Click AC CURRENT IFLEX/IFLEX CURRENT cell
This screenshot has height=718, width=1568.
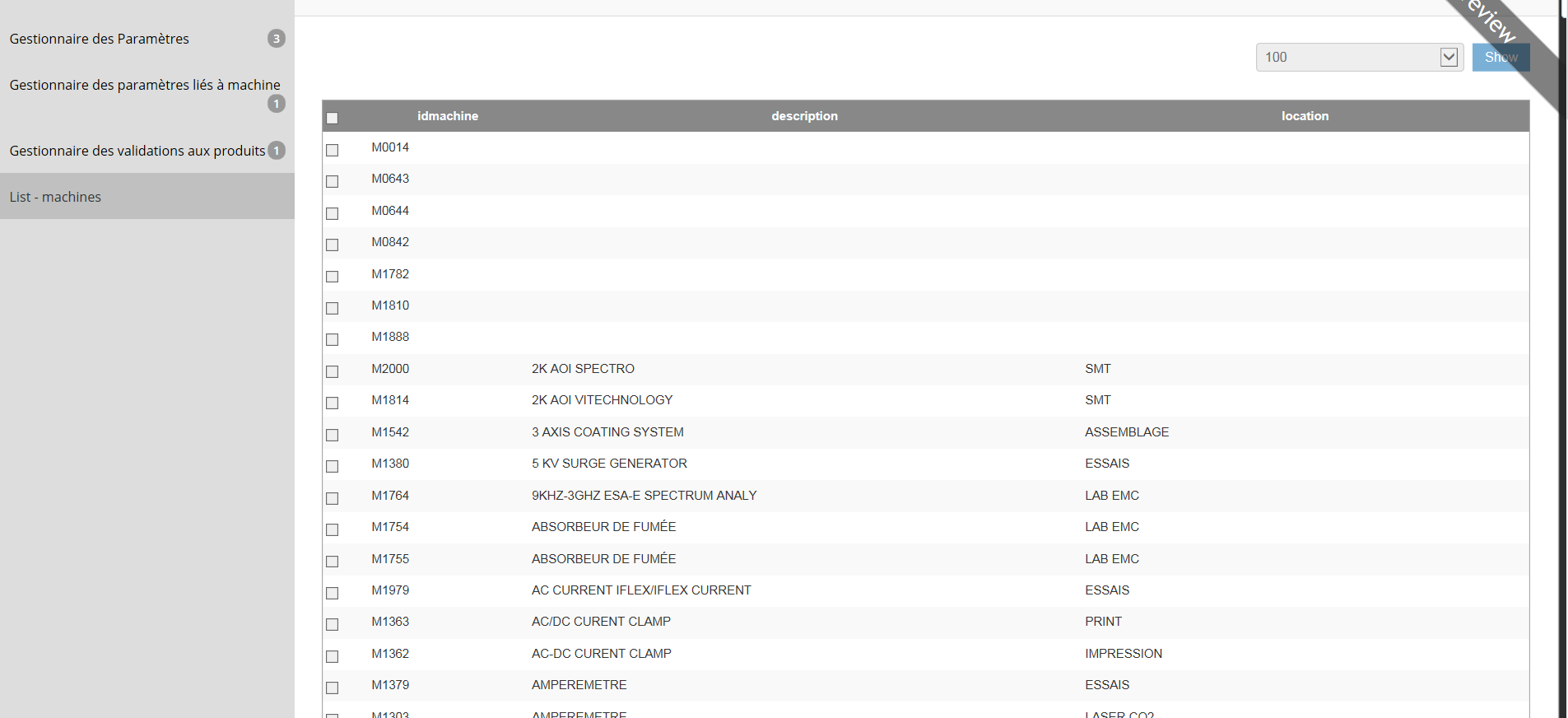[641, 590]
